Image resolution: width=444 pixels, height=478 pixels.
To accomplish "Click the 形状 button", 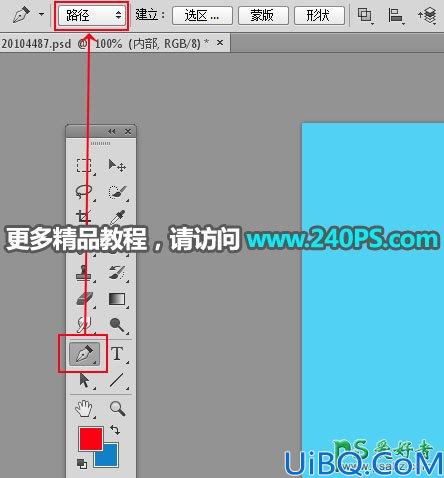I will click(x=319, y=16).
